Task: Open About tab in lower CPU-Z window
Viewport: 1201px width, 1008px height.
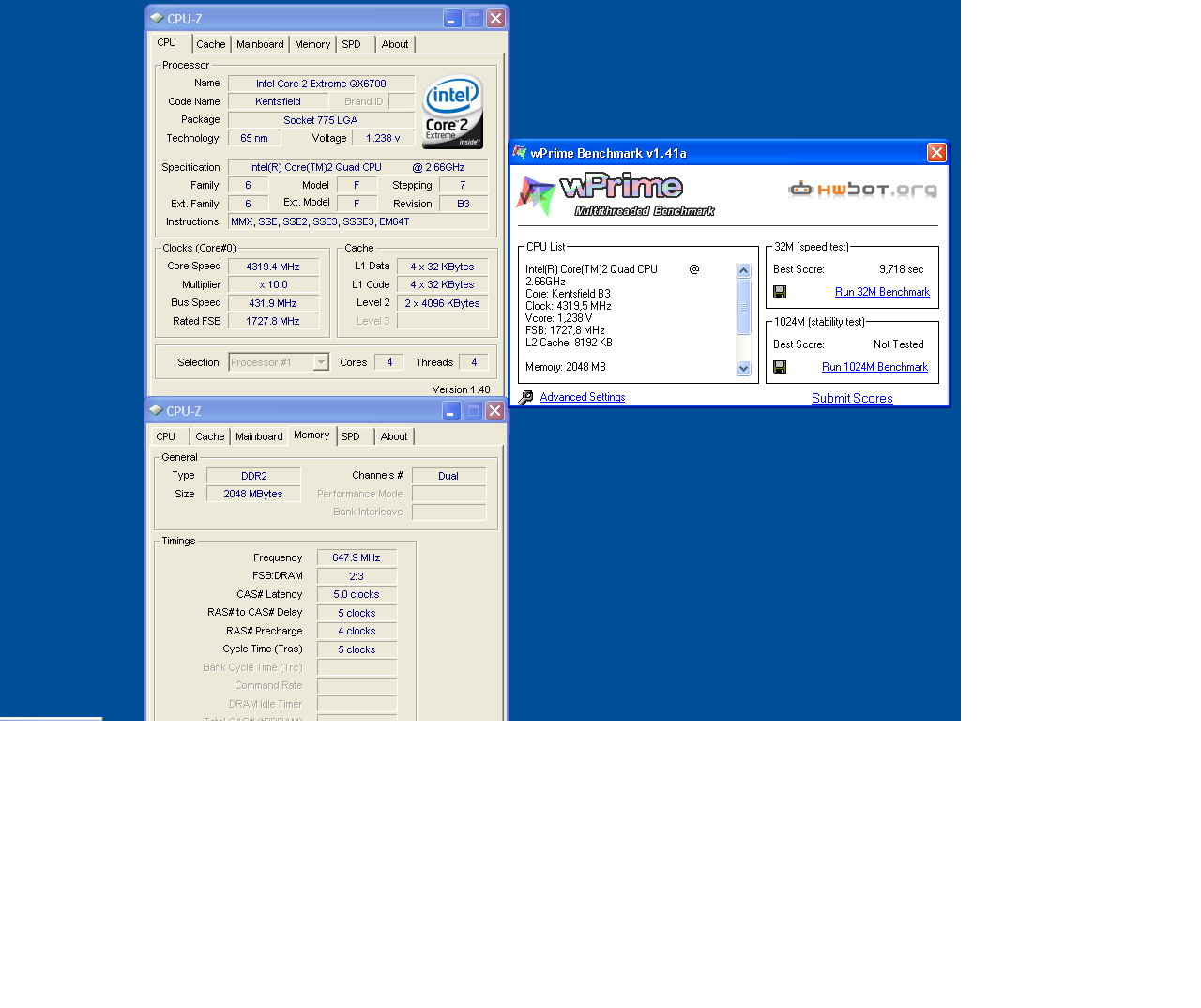Action: [394, 436]
